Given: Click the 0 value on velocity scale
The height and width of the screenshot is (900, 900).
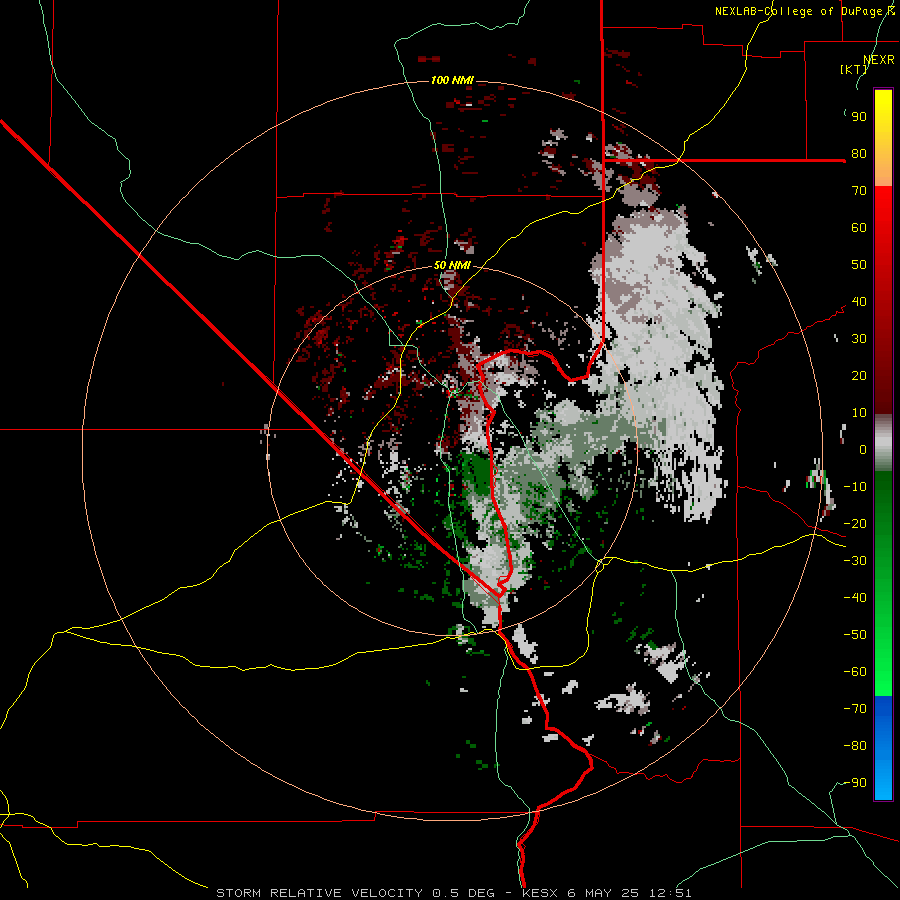Looking at the screenshot, I should pyautogui.click(x=863, y=450).
